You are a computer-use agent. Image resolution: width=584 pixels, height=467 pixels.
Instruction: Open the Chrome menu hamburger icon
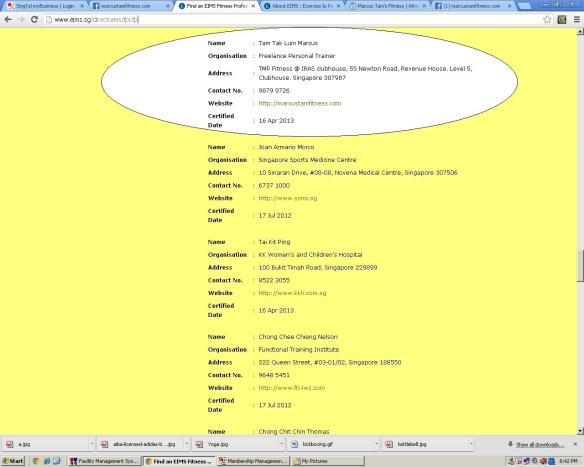[577, 19]
